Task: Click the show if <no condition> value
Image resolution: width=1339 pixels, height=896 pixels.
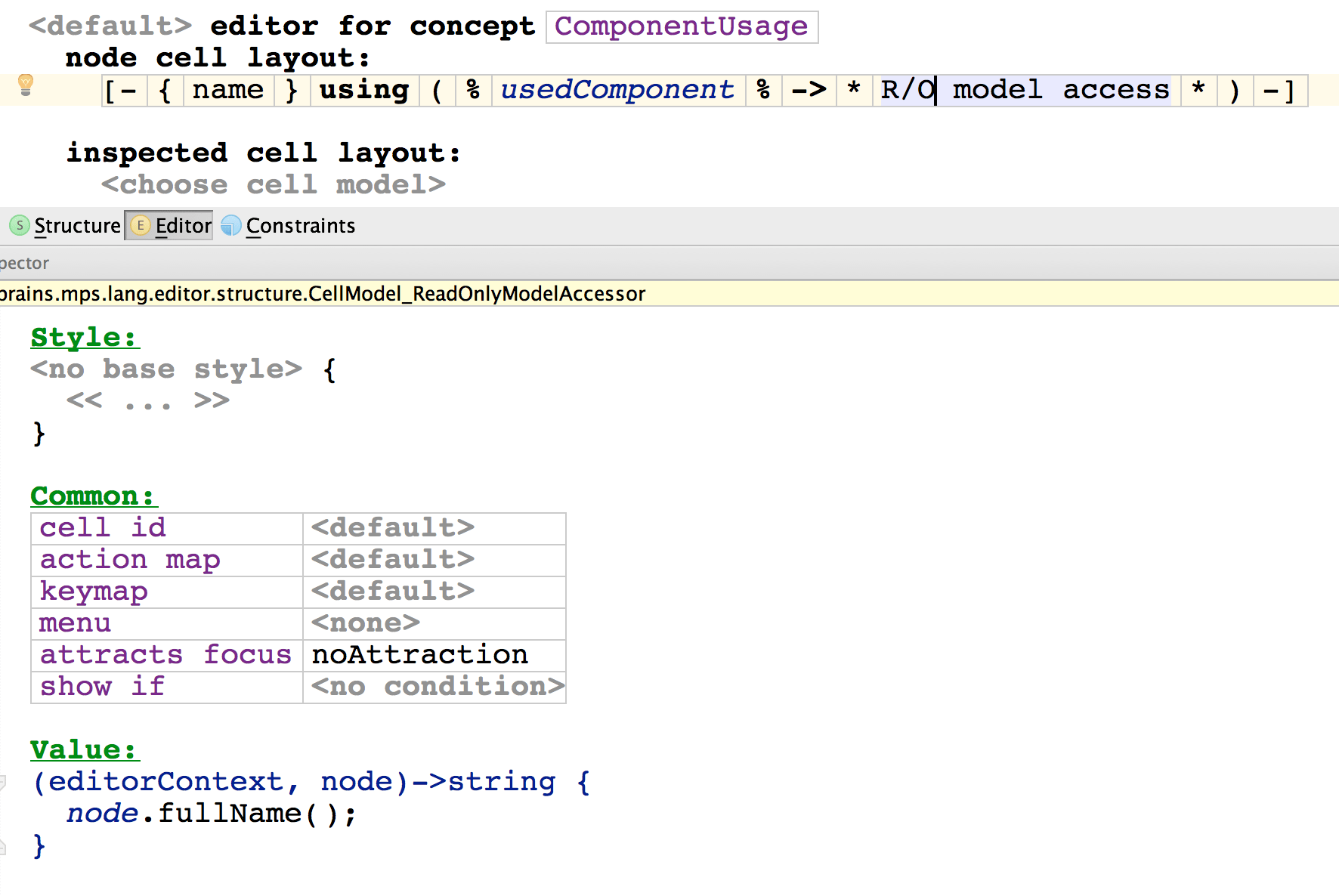Action: pyautogui.click(x=438, y=686)
